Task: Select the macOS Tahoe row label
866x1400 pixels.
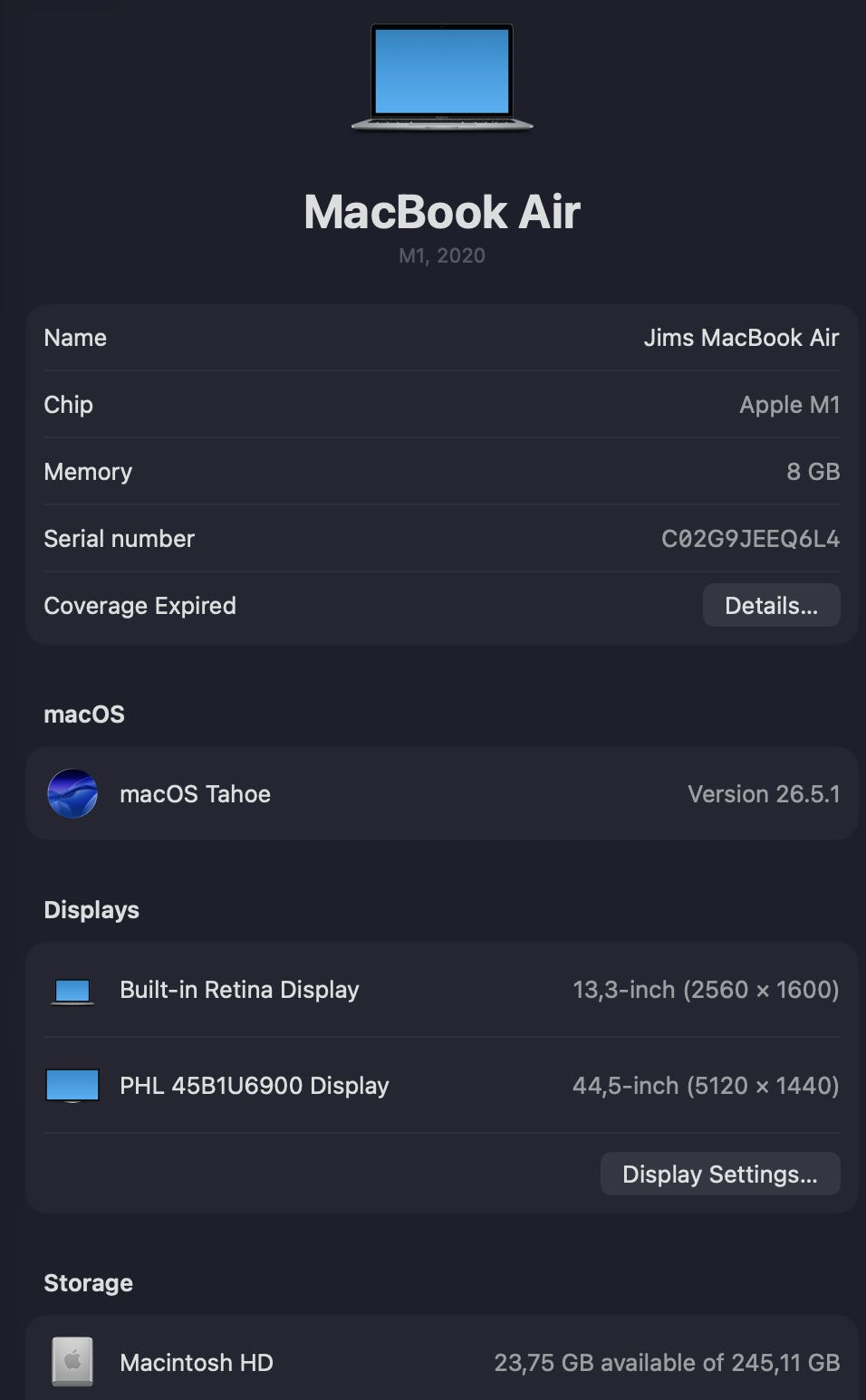Action: pos(195,794)
